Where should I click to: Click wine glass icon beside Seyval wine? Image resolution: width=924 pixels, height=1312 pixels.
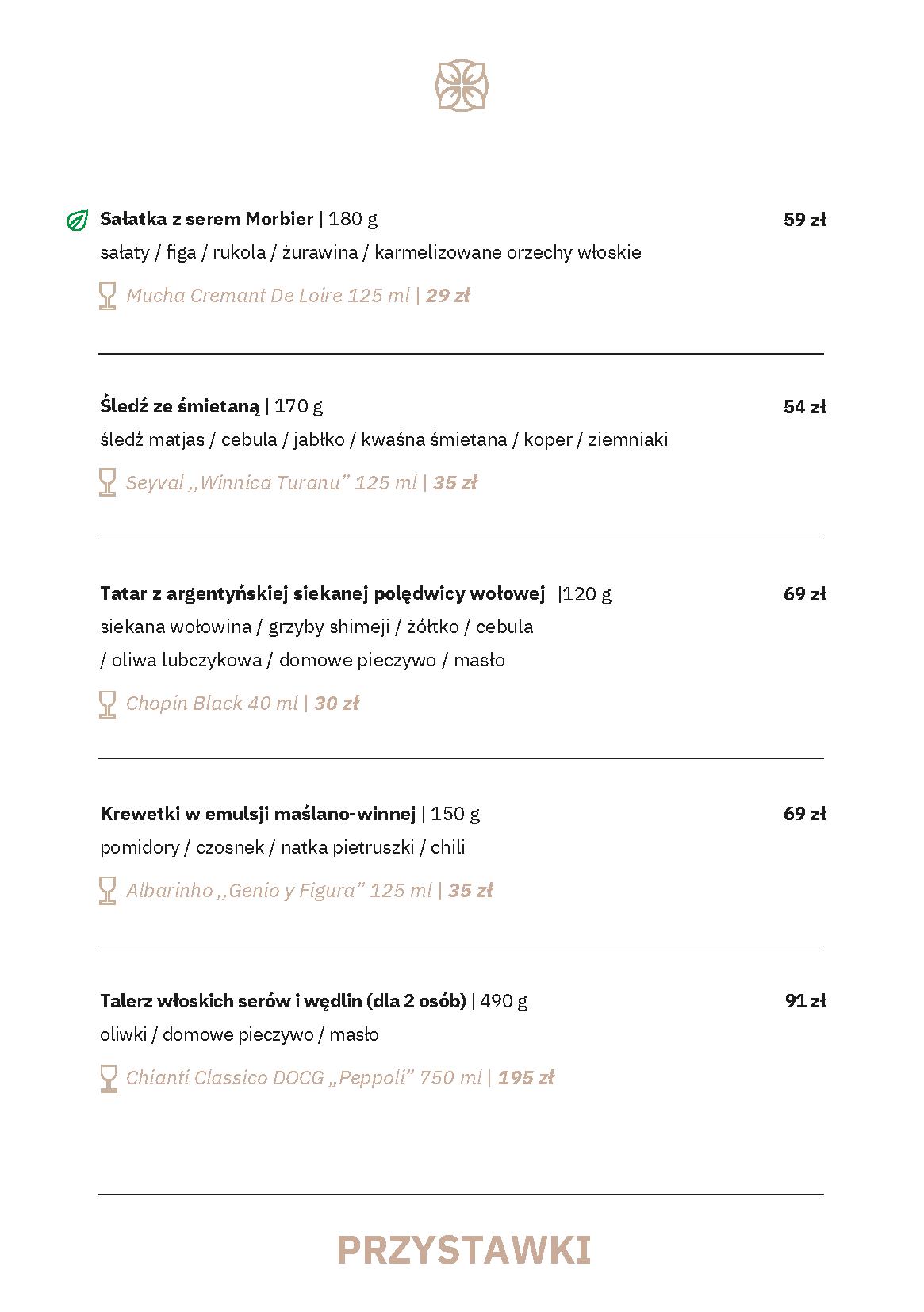click(x=107, y=482)
